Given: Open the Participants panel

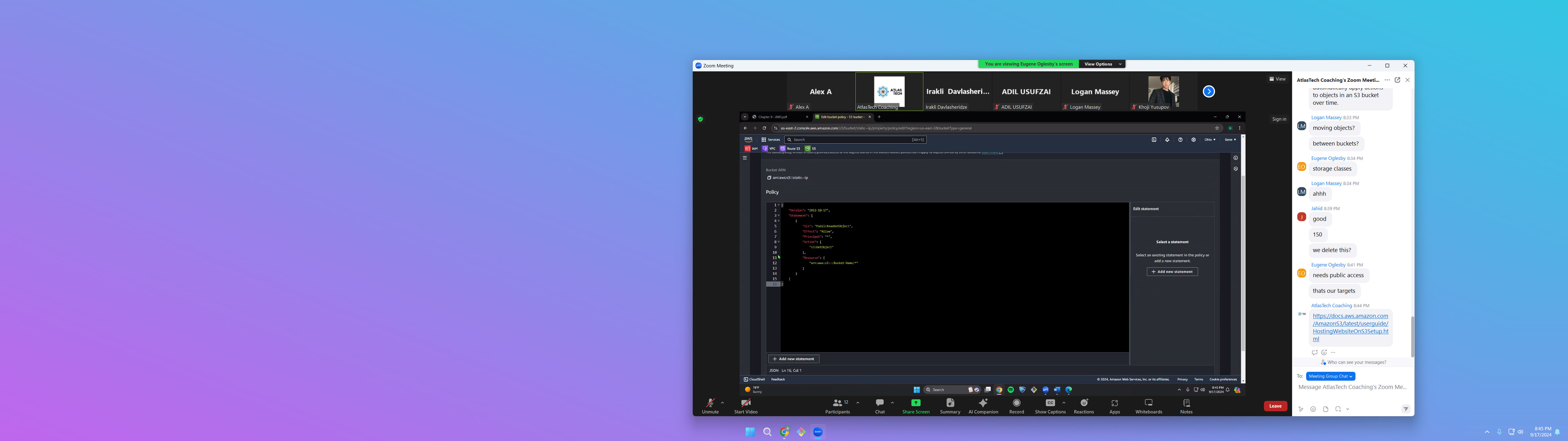Looking at the screenshot, I should pos(838,403).
